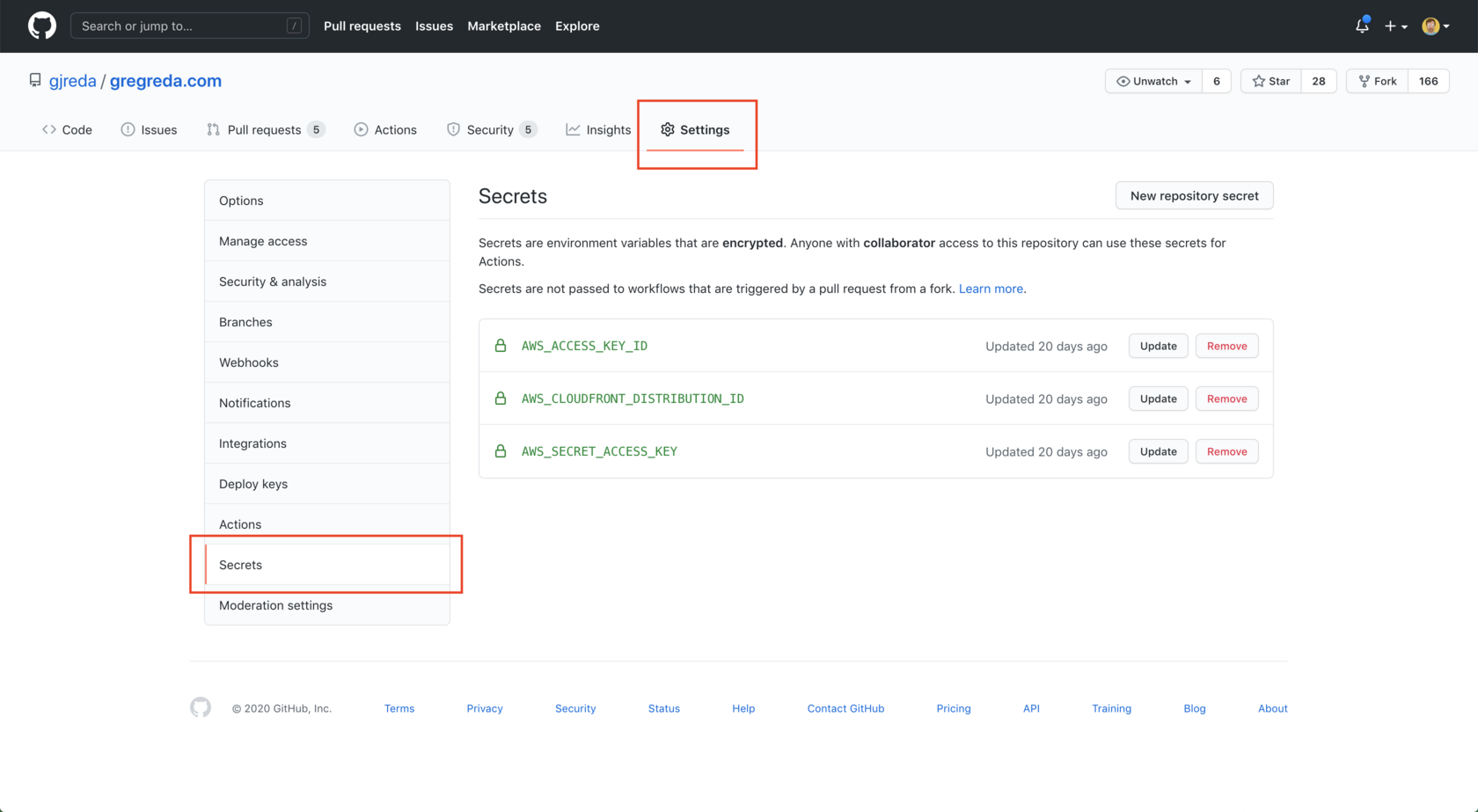Switch to the repository Issues tab
1478x812 pixels.
(x=149, y=129)
